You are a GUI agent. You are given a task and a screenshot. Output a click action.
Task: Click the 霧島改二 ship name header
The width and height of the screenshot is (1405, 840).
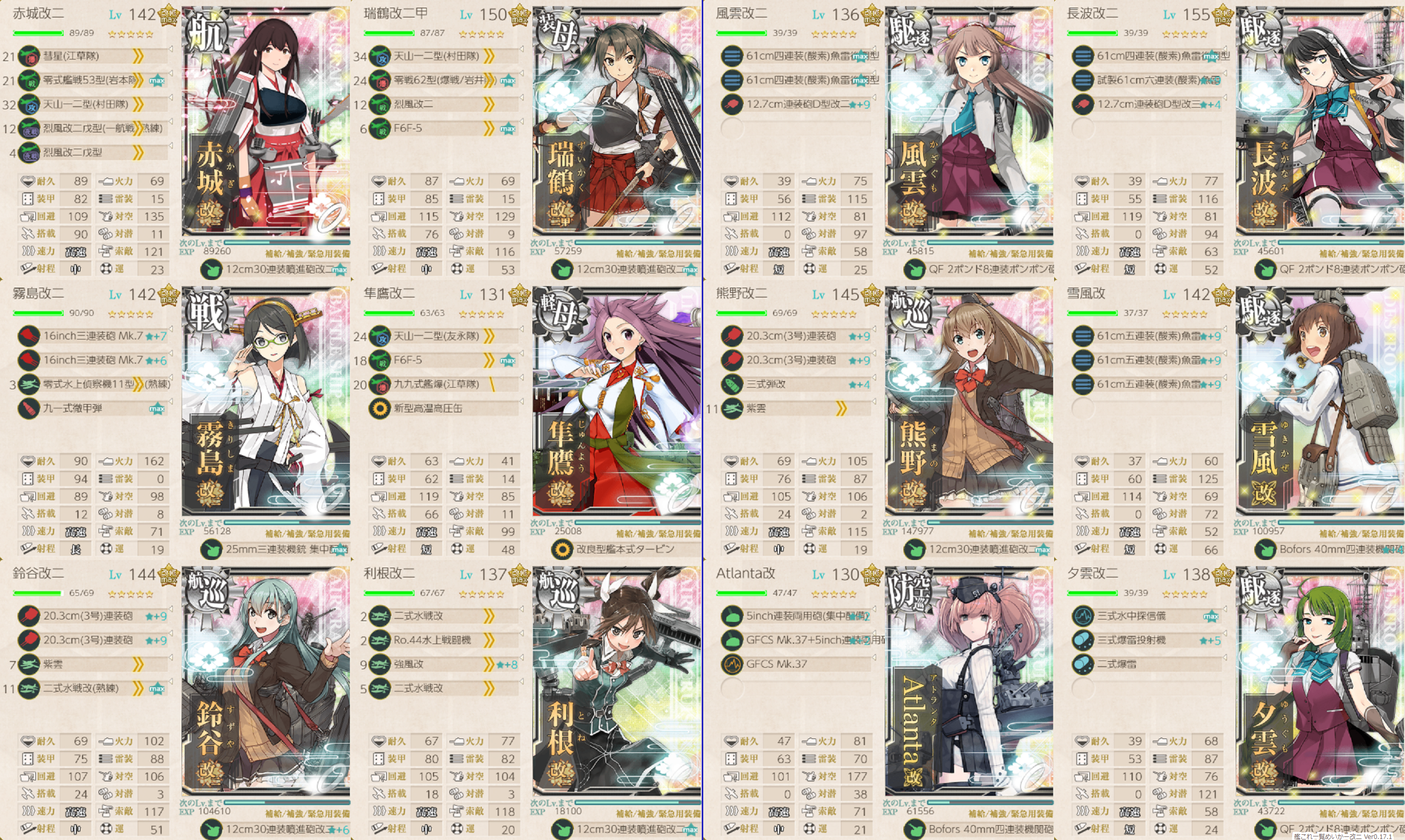(x=38, y=293)
